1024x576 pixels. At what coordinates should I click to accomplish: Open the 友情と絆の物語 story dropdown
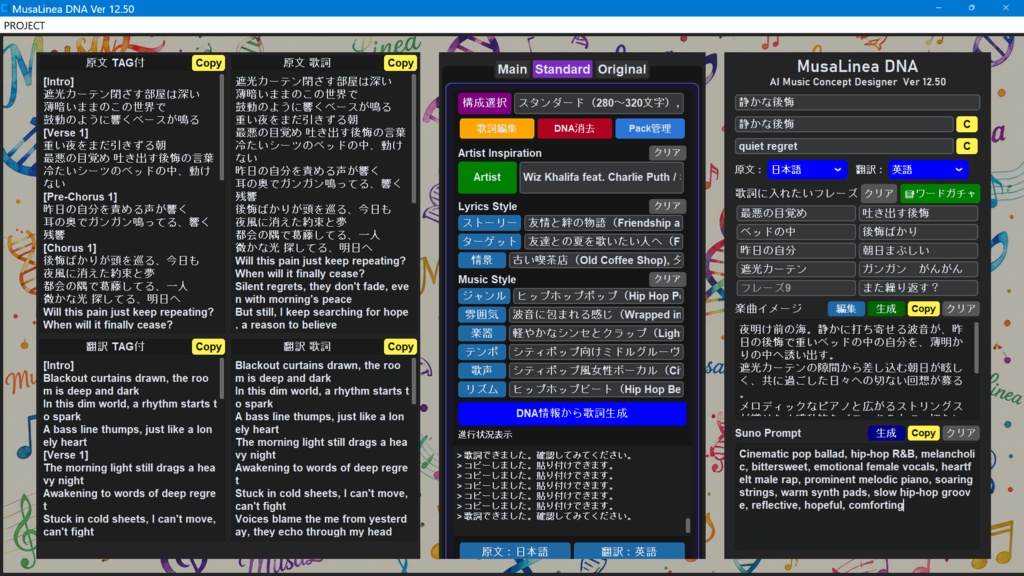pyautogui.click(x=603, y=223)
